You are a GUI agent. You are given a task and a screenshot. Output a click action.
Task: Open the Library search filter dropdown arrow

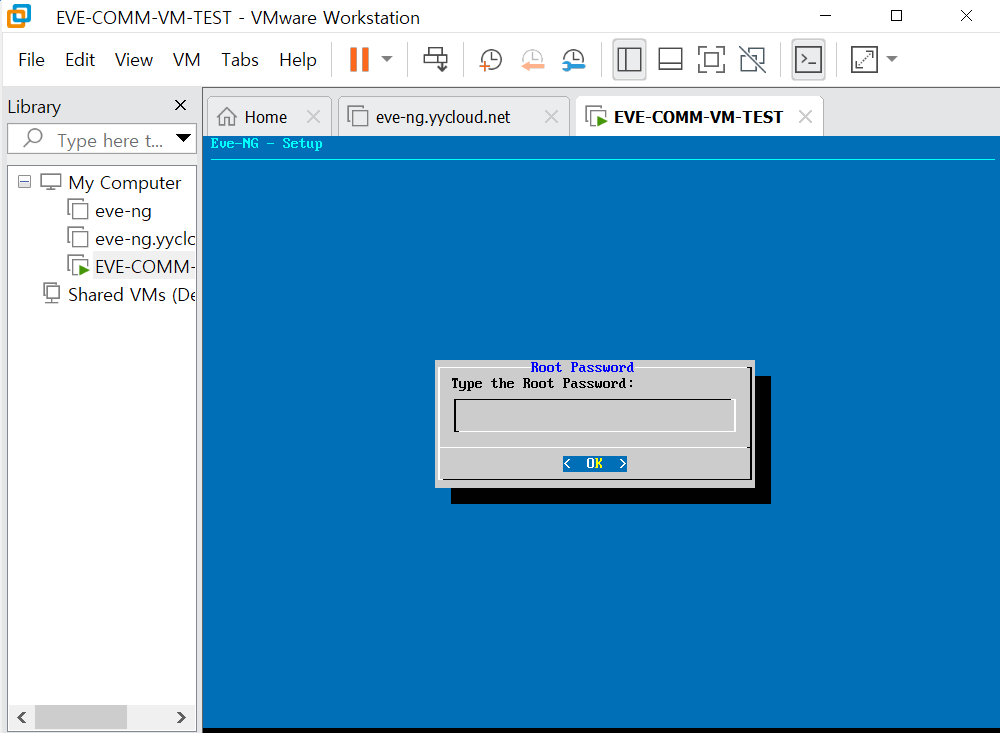point(184,138)
